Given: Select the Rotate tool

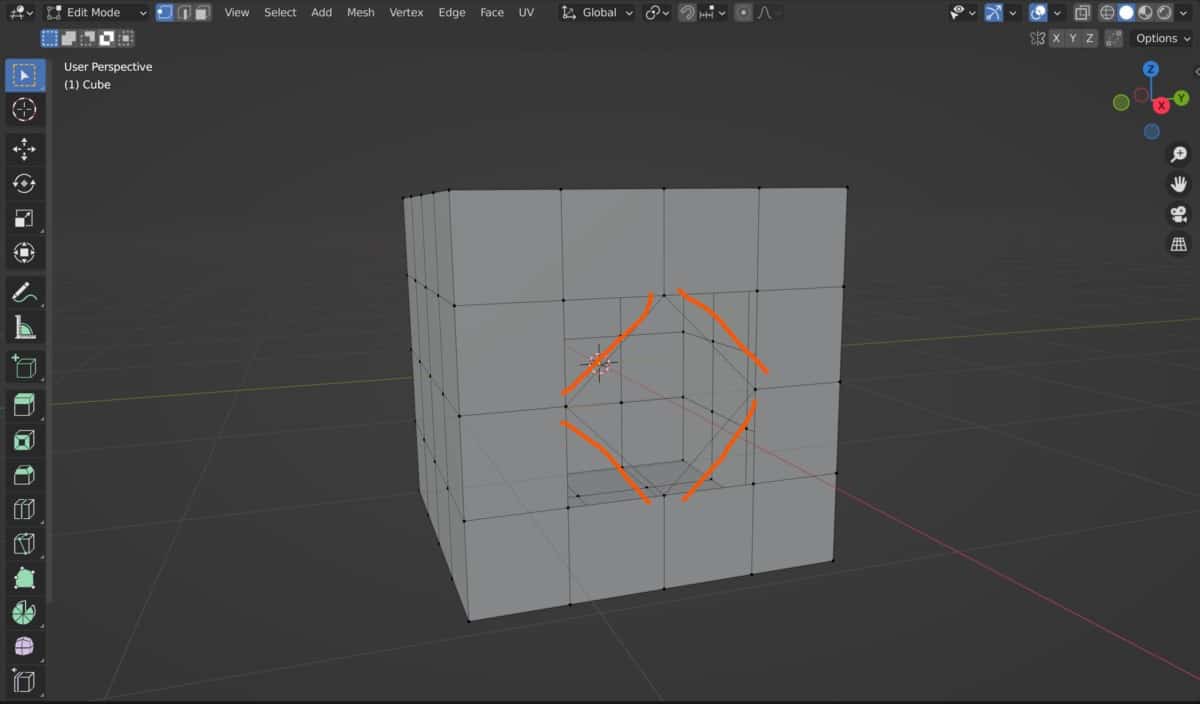Looking at the screenshot, I should tap(24, 184).
